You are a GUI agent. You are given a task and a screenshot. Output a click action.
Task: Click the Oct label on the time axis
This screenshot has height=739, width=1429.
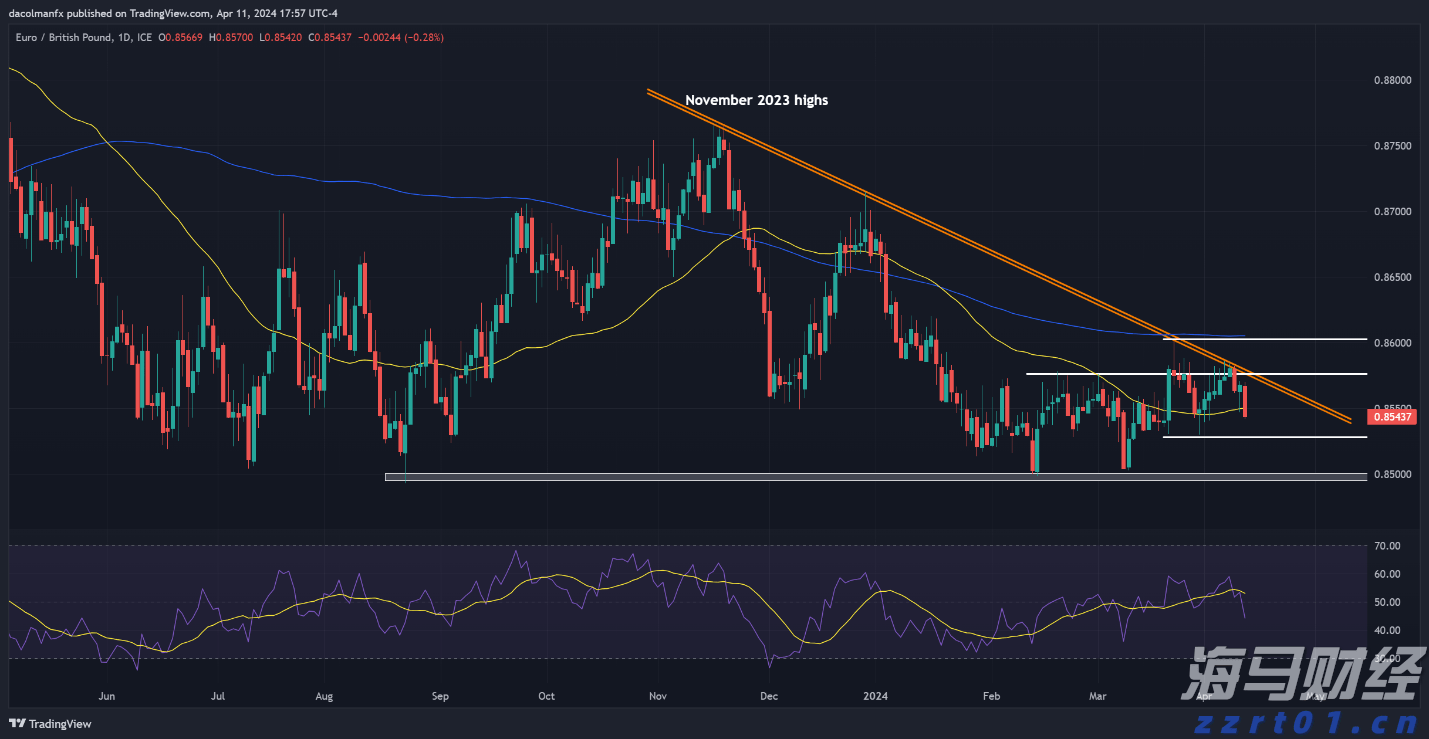546,695
